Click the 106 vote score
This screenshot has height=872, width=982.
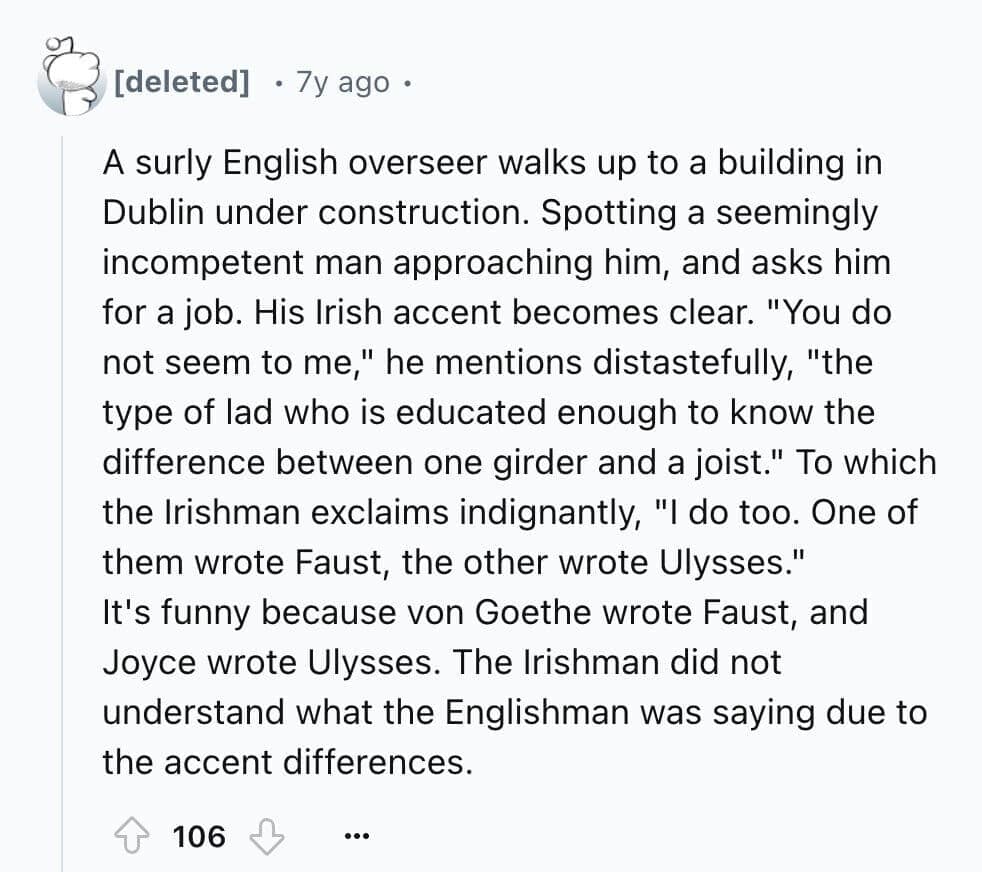[x=199, y=835]
